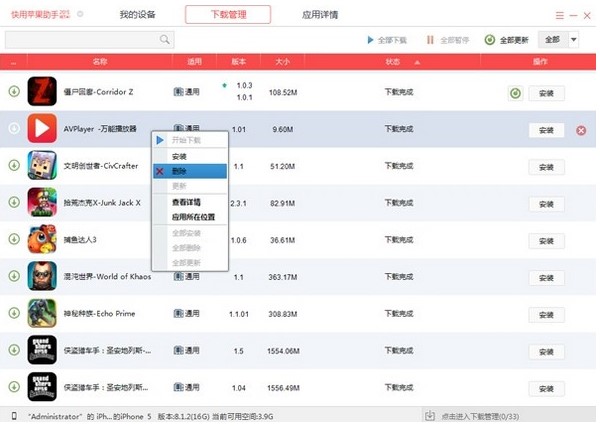Click the Echo Prime app icon

pyautogui.click(x=41, y=313)
